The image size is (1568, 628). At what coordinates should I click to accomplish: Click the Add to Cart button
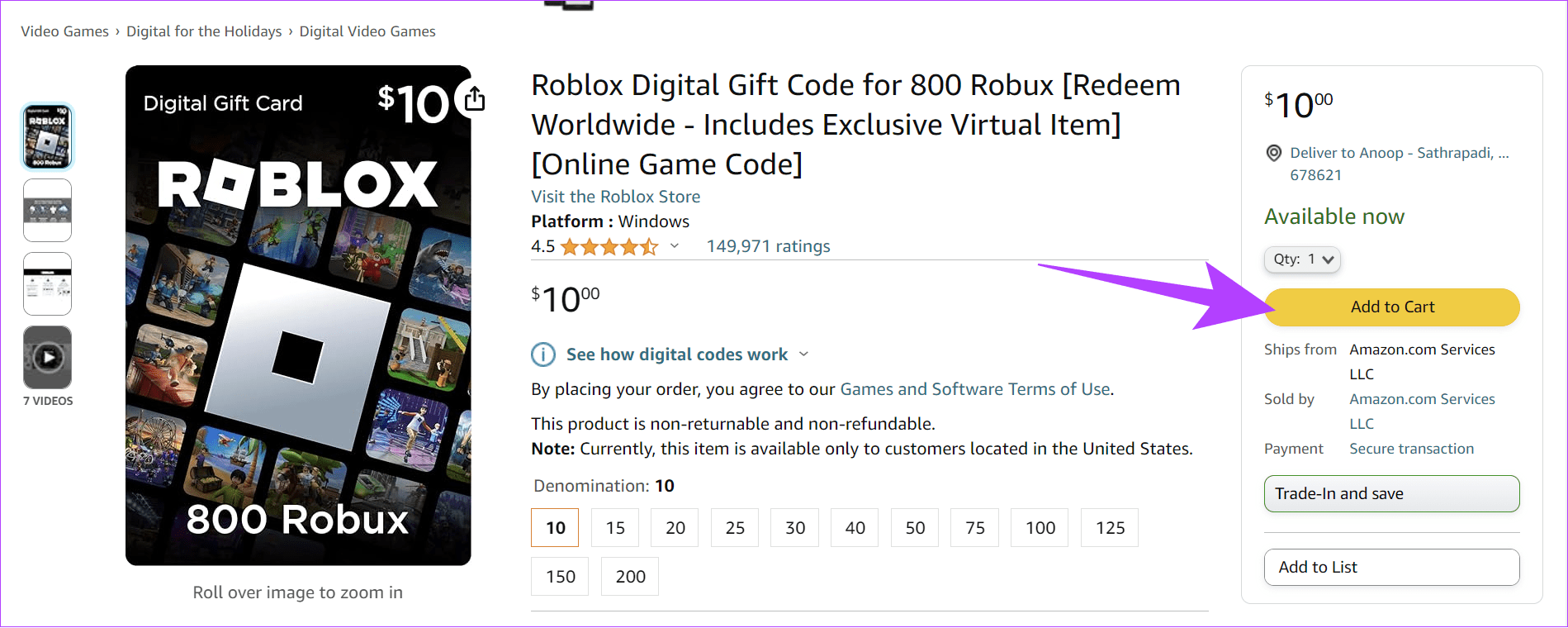coord(1392,307)
